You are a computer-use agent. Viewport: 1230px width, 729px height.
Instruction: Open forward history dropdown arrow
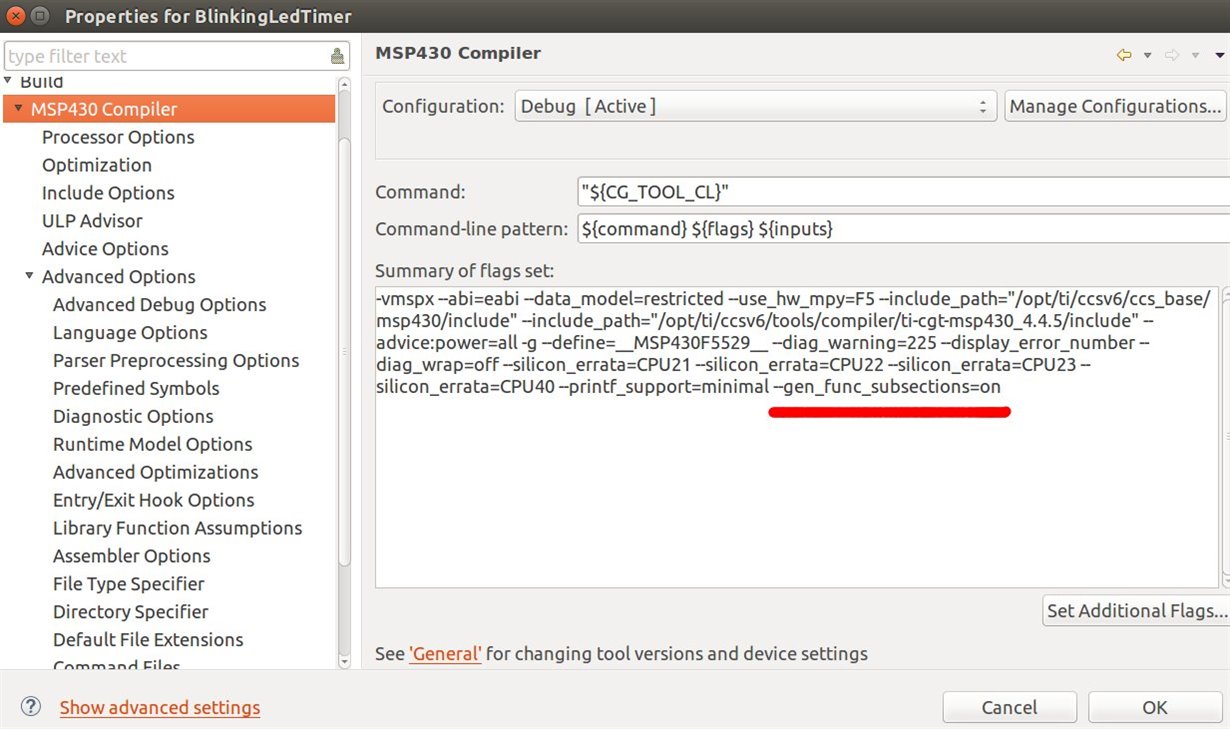(x=1196, y=55)
